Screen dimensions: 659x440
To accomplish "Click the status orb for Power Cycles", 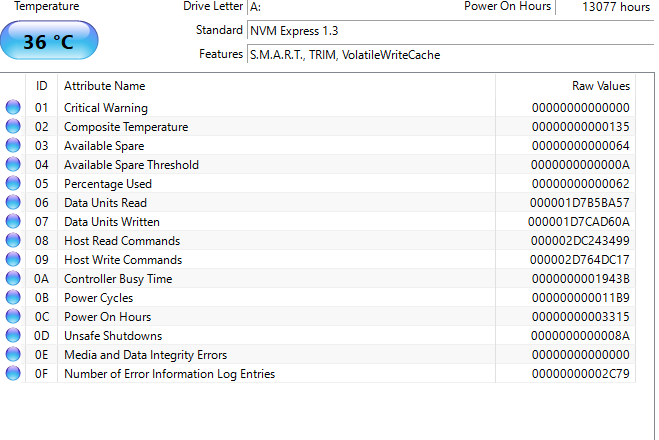I will [13, 297].
